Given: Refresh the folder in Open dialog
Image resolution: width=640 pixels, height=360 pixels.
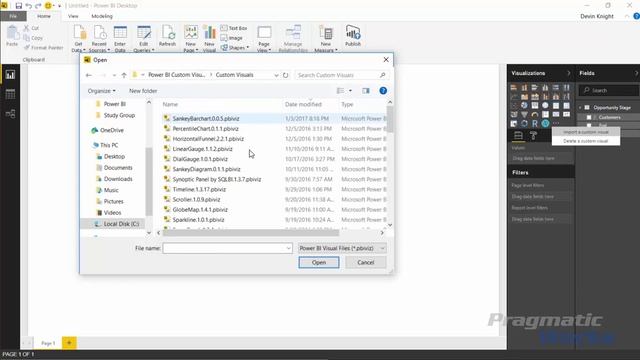Looking at the screenshot, I should (286, 75).
